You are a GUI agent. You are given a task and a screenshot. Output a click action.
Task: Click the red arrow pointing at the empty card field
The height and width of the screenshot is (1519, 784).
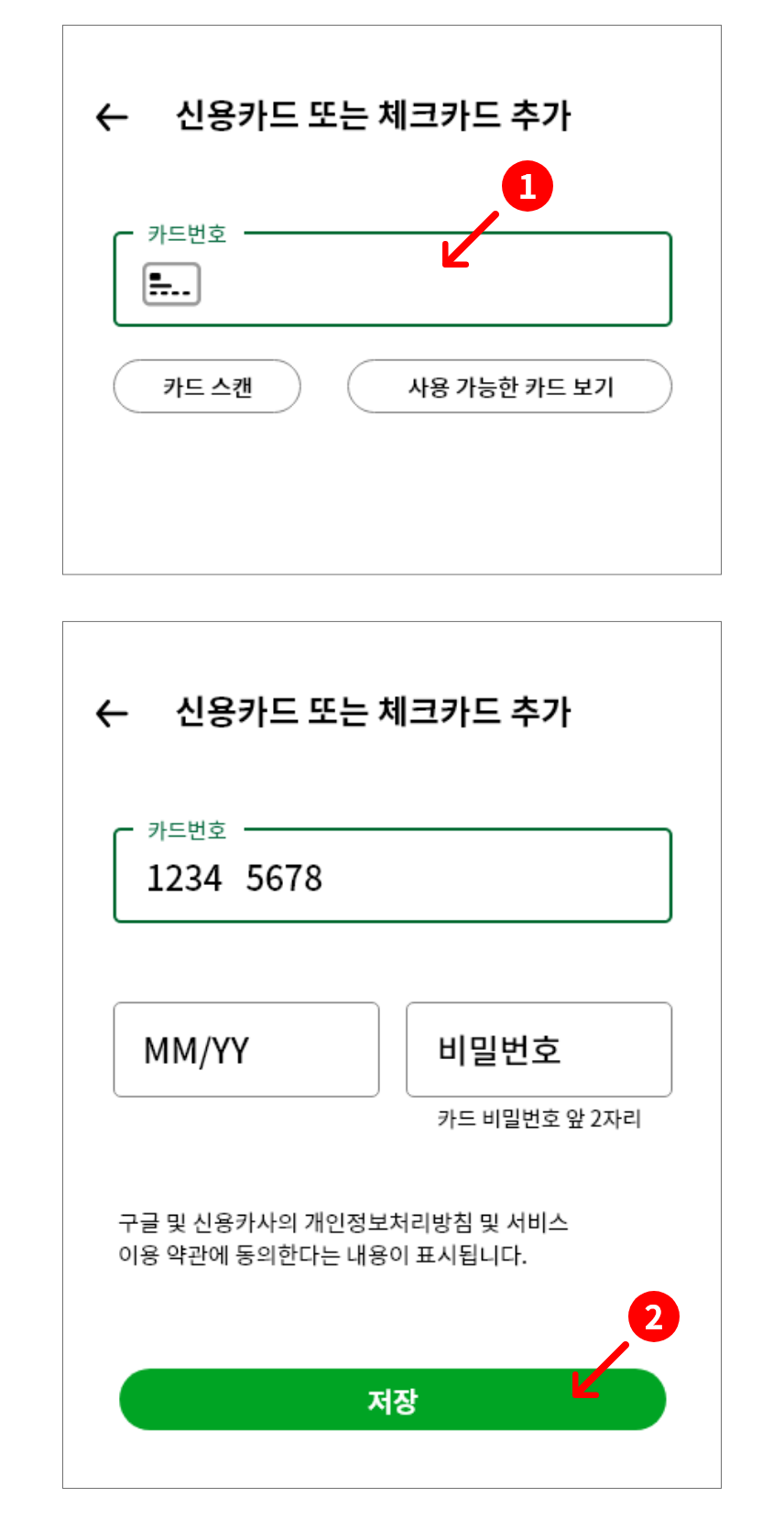click(x=468, y=241)
